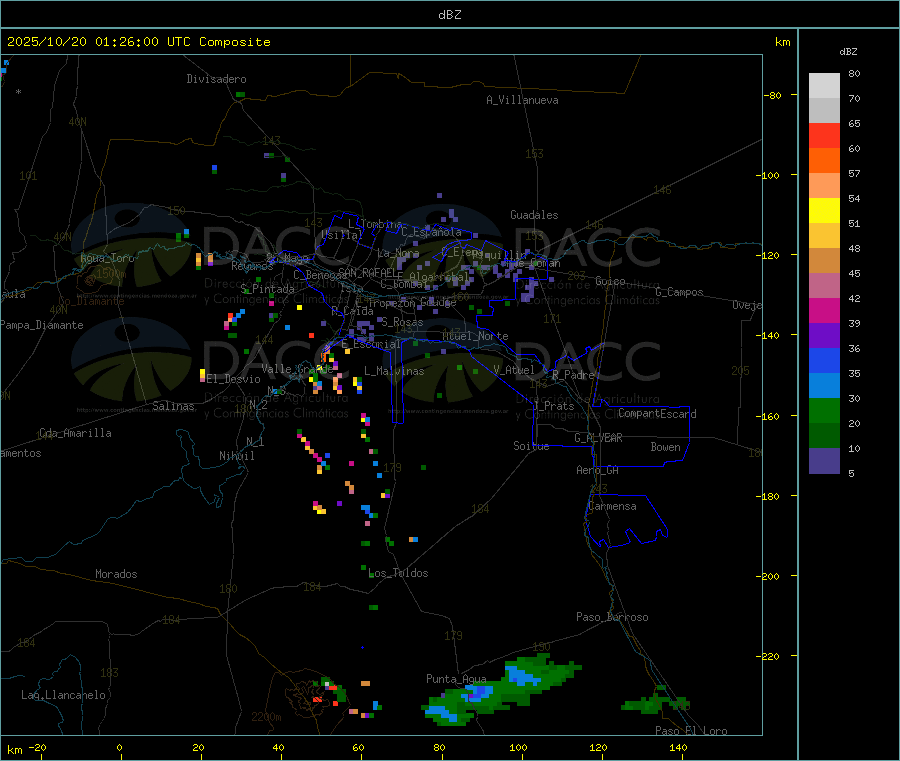This screenshot has width=900, height=761.
Task: Click the red echo cell near 2200m volcano
Action: pyautogui.click(x=317, y=699)
